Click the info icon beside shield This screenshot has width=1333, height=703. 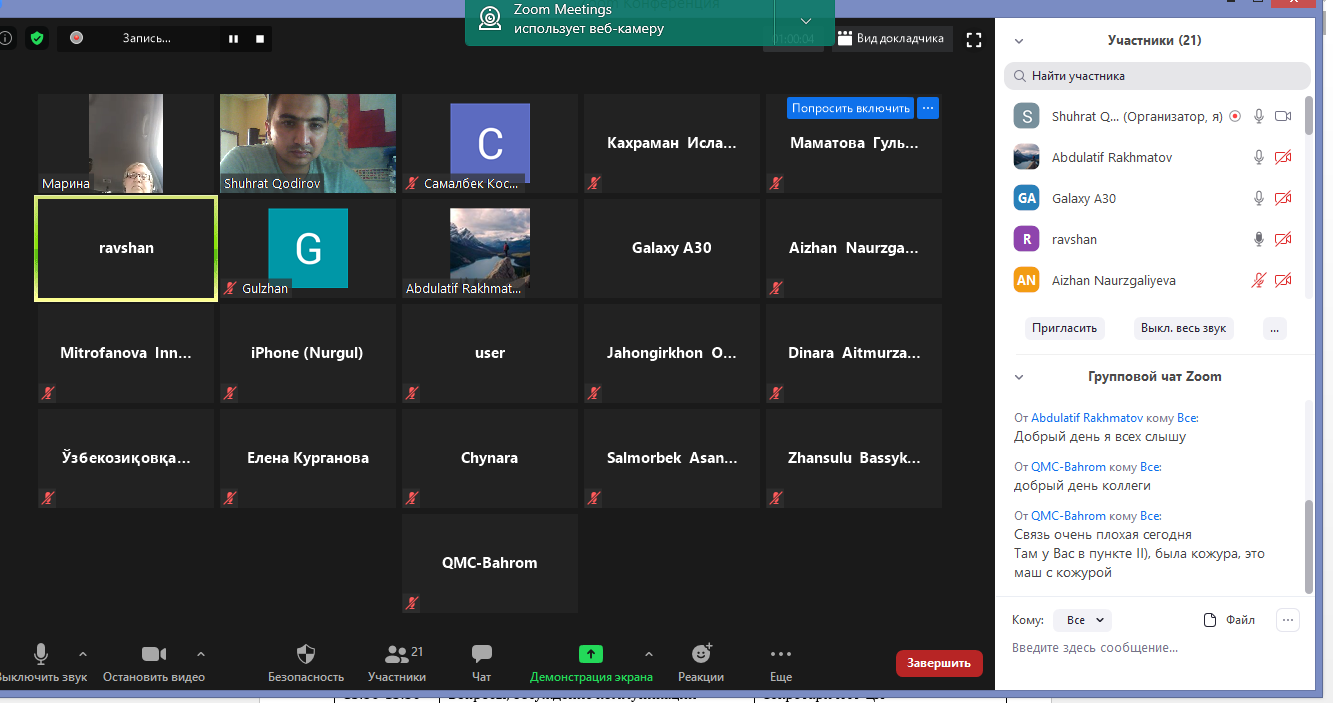(6, 39)
